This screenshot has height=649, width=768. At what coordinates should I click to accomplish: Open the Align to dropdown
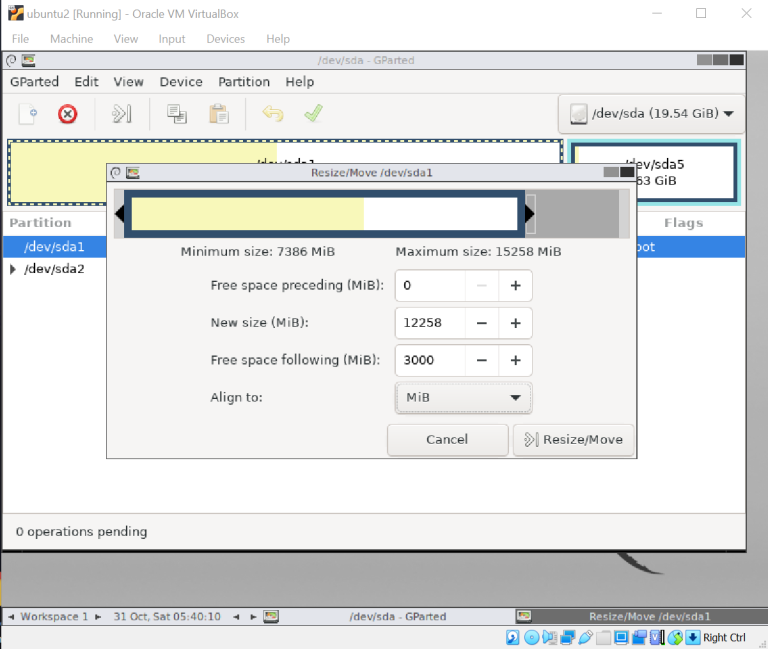(464, 397)
